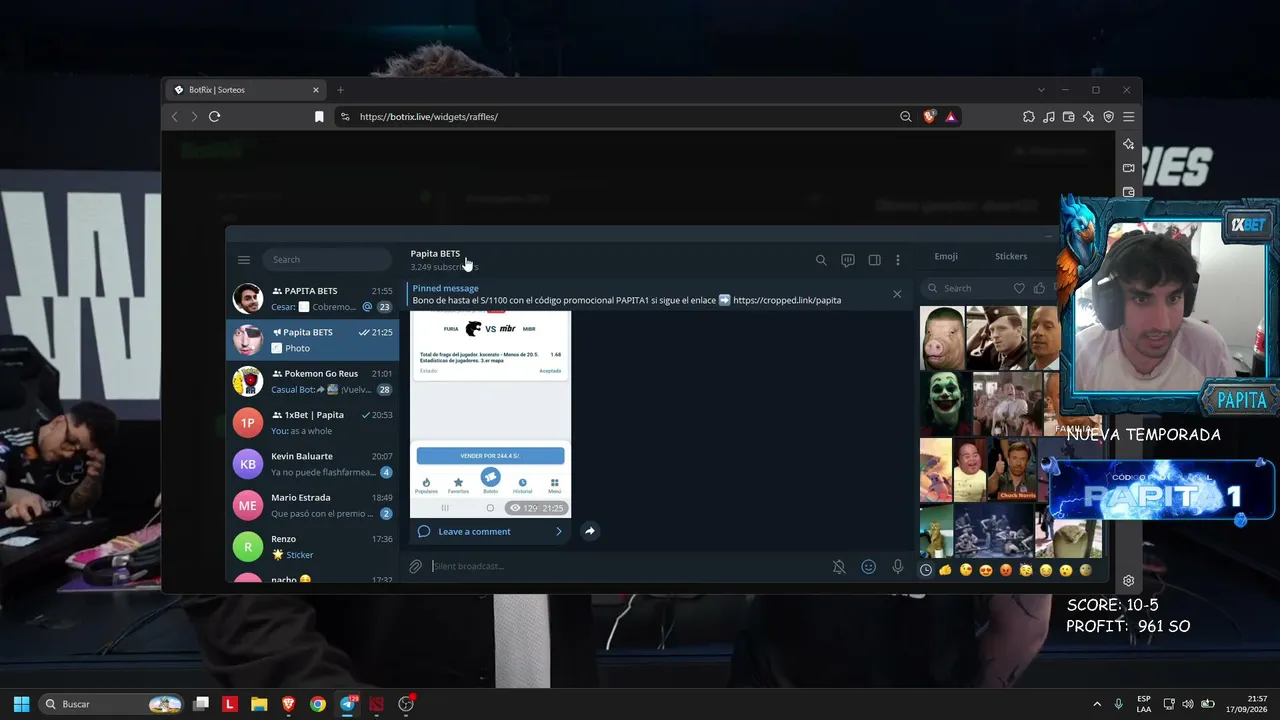
Task: Open the media control music note icon
Action: (1048, 117)
